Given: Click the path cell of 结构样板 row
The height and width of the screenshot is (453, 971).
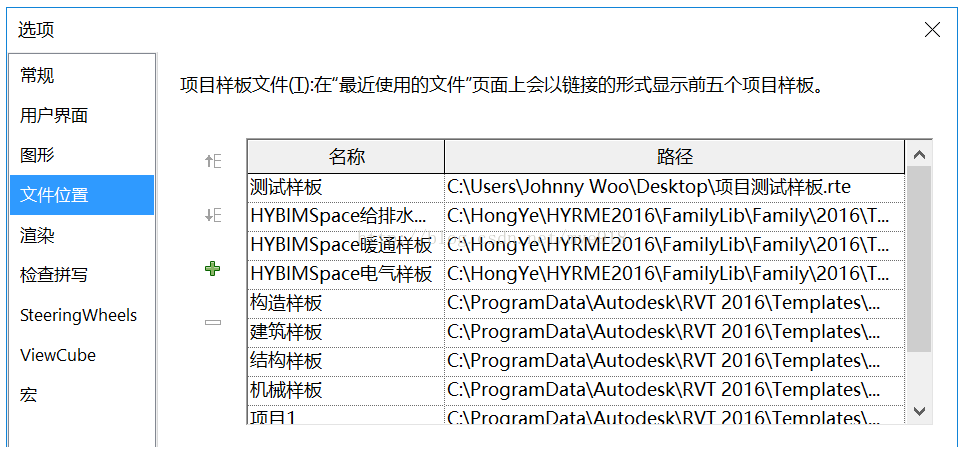Looking at the screenshot, I should [x=674, y=361].
